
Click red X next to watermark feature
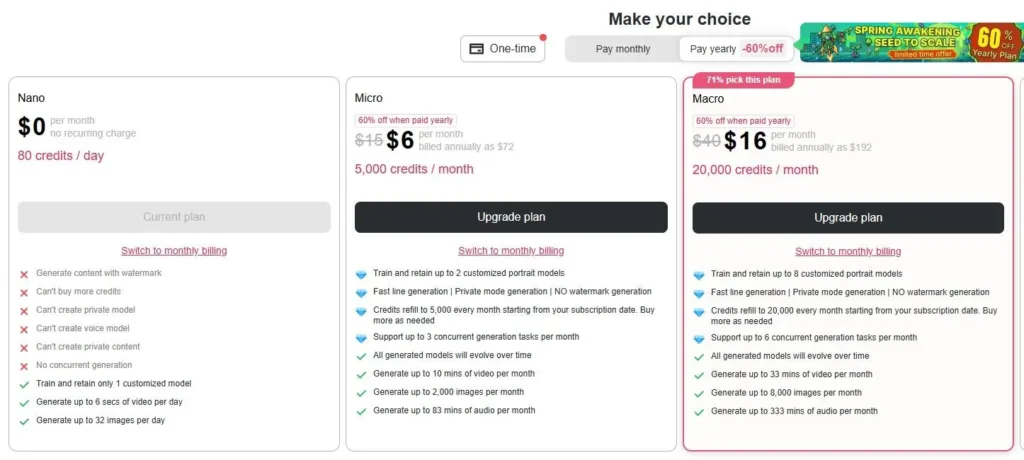pyautogui.click(x=24, y=274)
